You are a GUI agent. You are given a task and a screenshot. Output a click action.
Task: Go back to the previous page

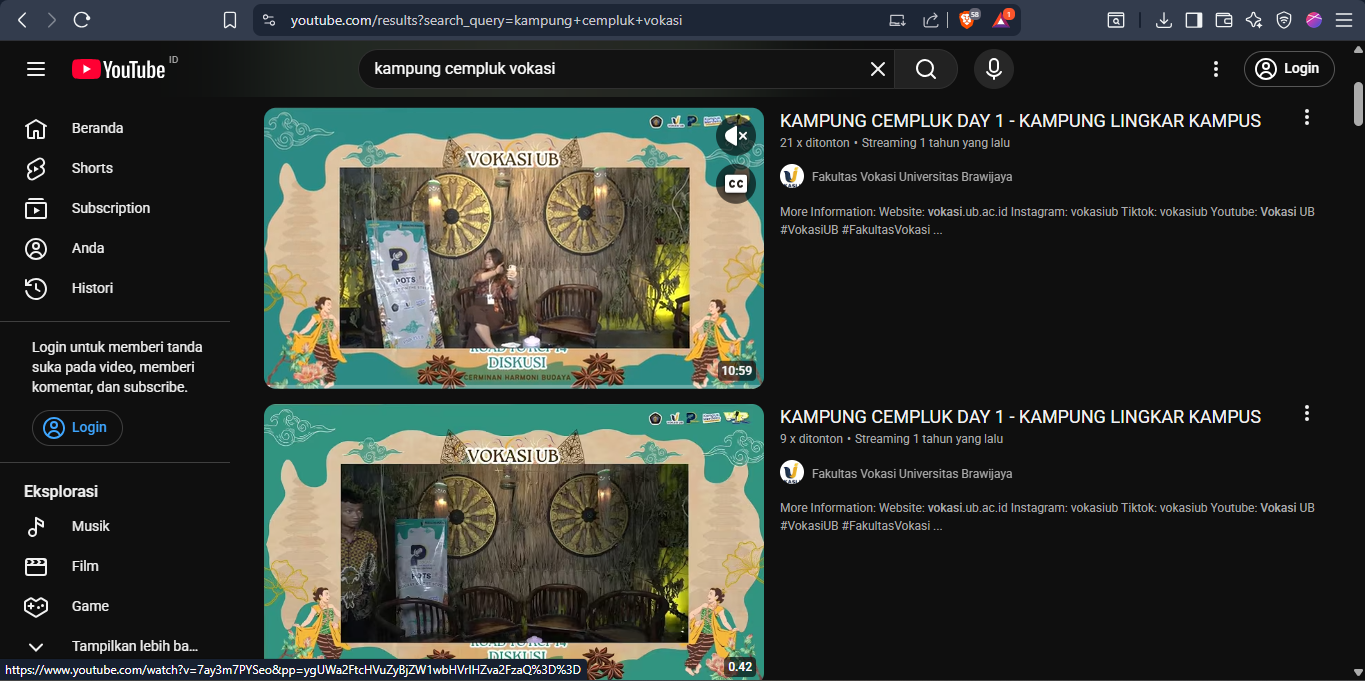click(22, 20)
